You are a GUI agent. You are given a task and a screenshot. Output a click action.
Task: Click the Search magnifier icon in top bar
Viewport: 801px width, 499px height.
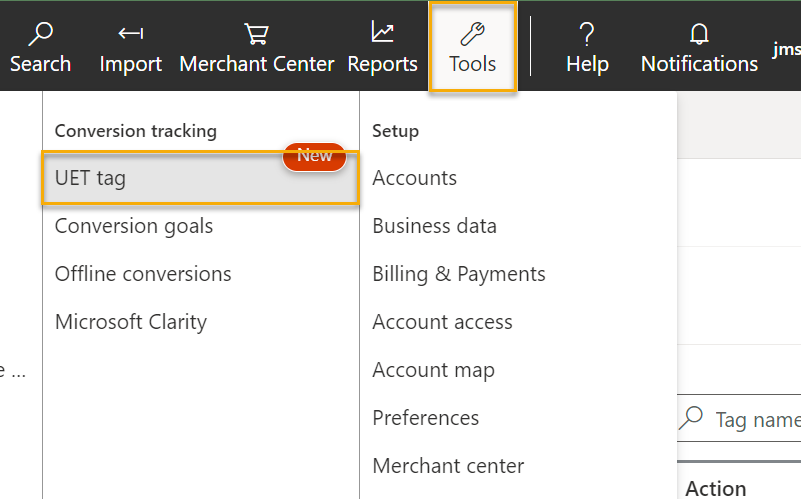(41, 34)
